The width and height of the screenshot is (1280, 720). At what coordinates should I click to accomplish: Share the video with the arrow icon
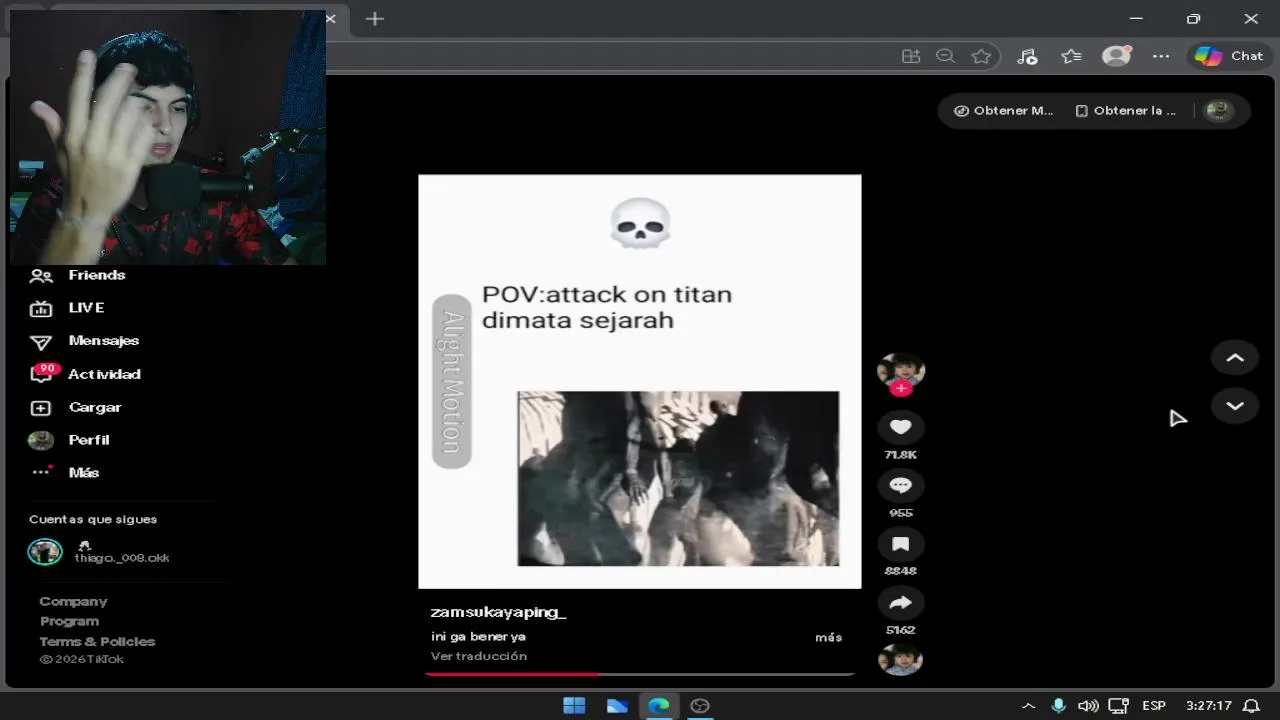(x=901, y=602)
